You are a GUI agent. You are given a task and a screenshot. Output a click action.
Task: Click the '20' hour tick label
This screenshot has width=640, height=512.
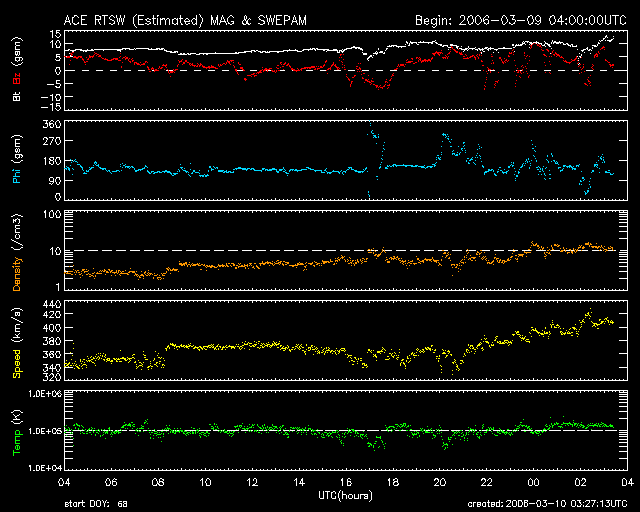click(x=440, y=482)
